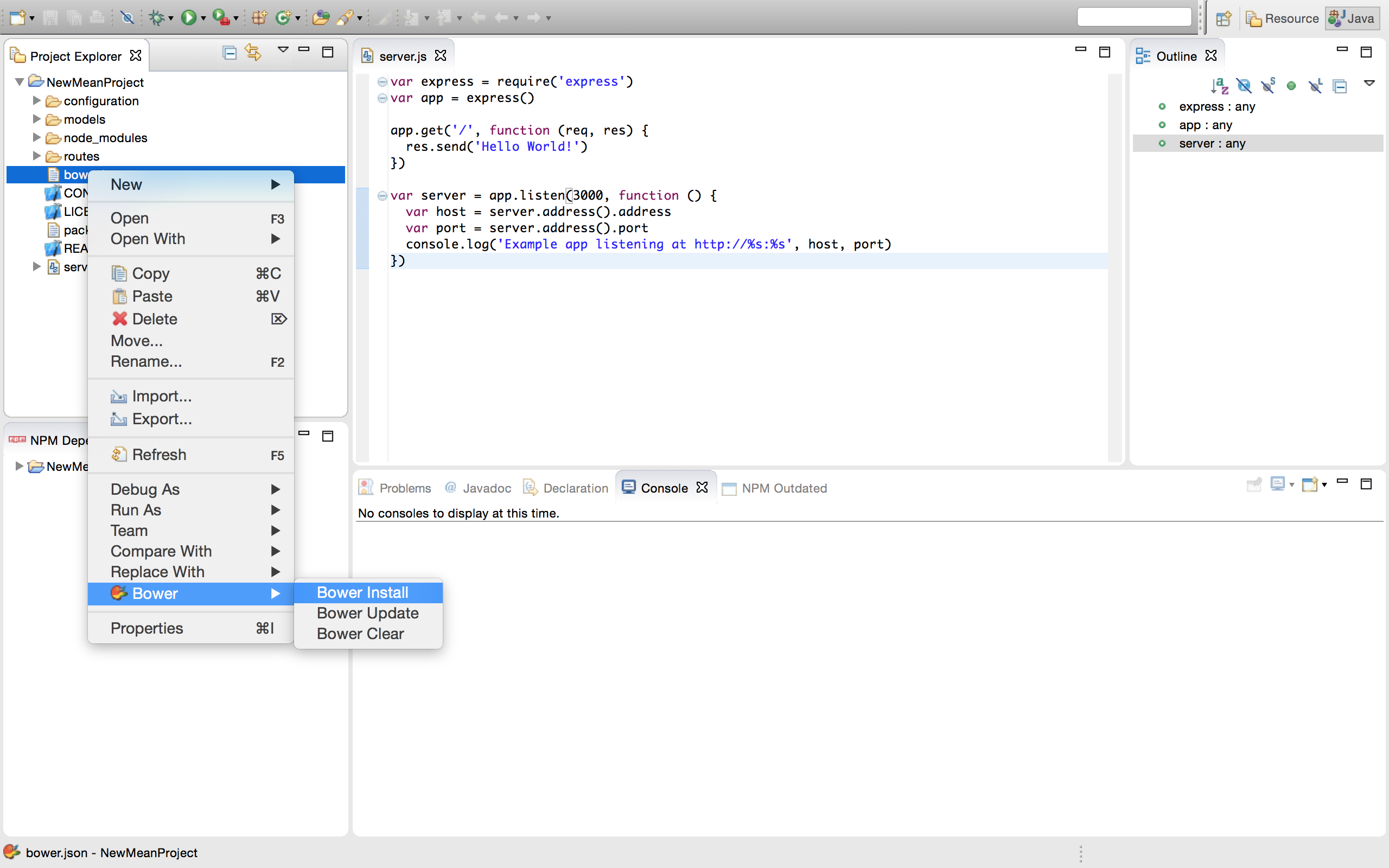The height and width of the screenshot is (868, 1389).
Task: Click the Quick Access search field
Action: [x=1133, y=17]
